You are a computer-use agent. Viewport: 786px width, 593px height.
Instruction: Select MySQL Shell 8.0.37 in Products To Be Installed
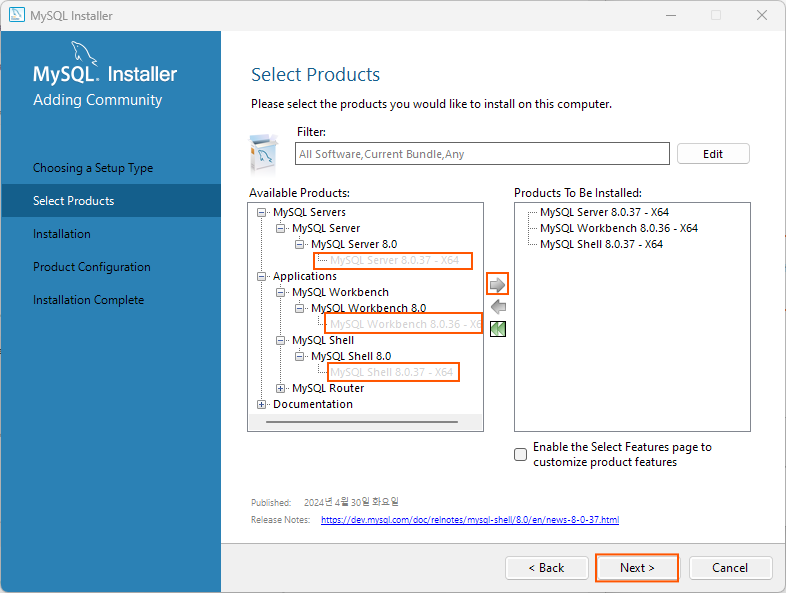click(601, 245)
